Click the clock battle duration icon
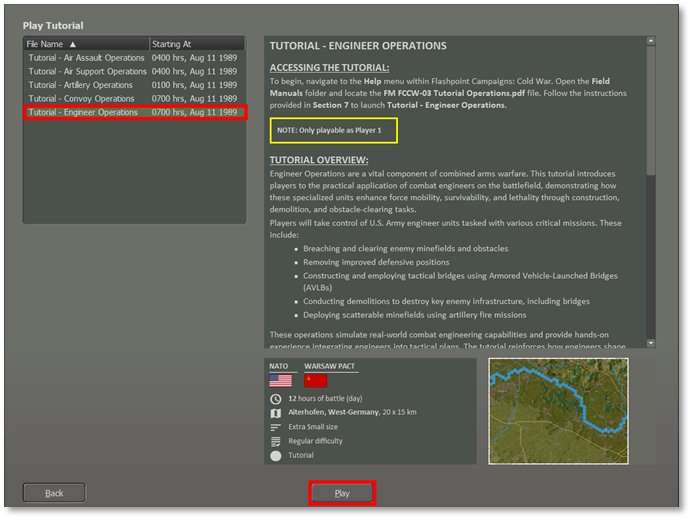 tap(276, 399)
